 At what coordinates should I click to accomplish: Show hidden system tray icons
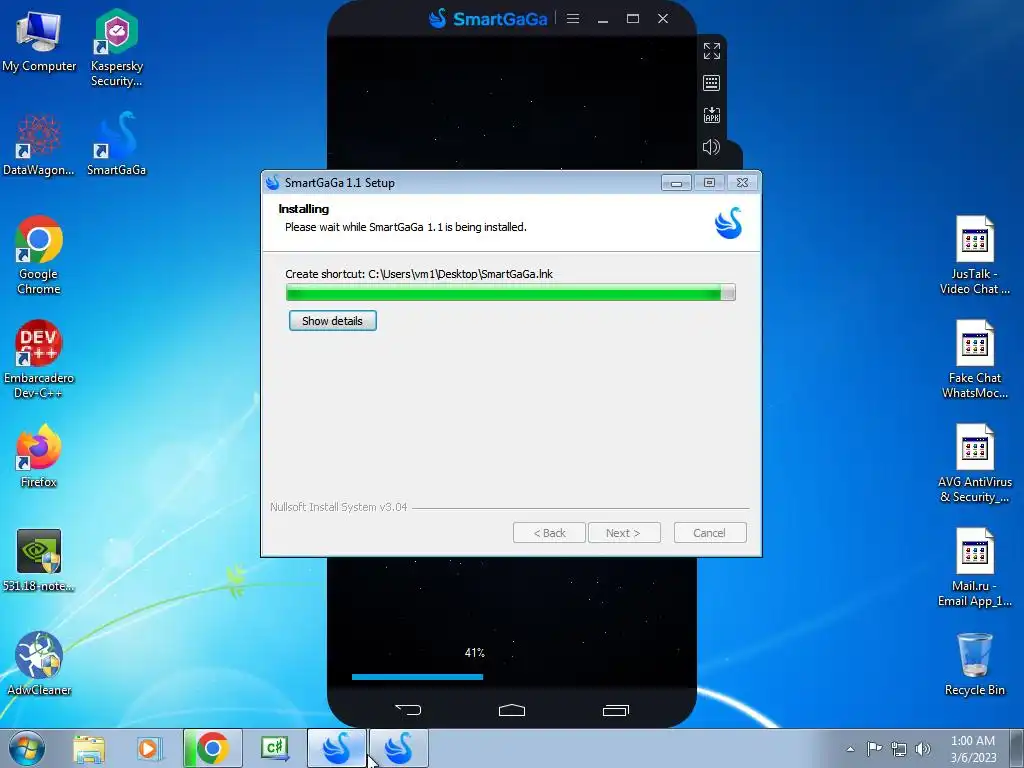(850, 749)
